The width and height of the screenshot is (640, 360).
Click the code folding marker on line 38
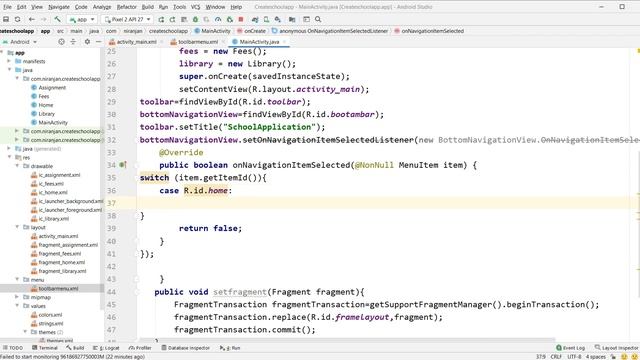[137, 216]
